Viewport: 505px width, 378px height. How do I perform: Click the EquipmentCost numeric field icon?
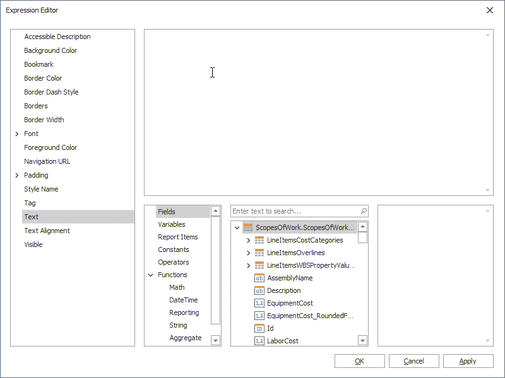pyautogui.click(x=259, y=303)
